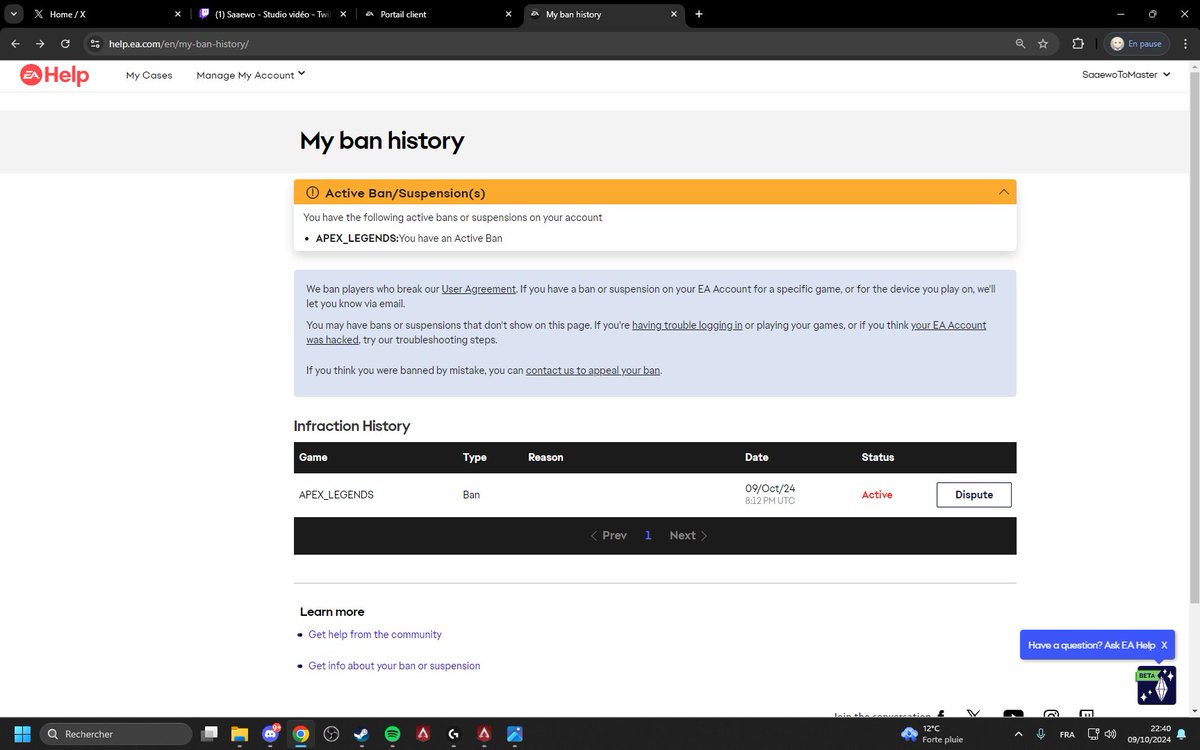
Task: Open OBS Studio from the taskbar
Action: 331,733
